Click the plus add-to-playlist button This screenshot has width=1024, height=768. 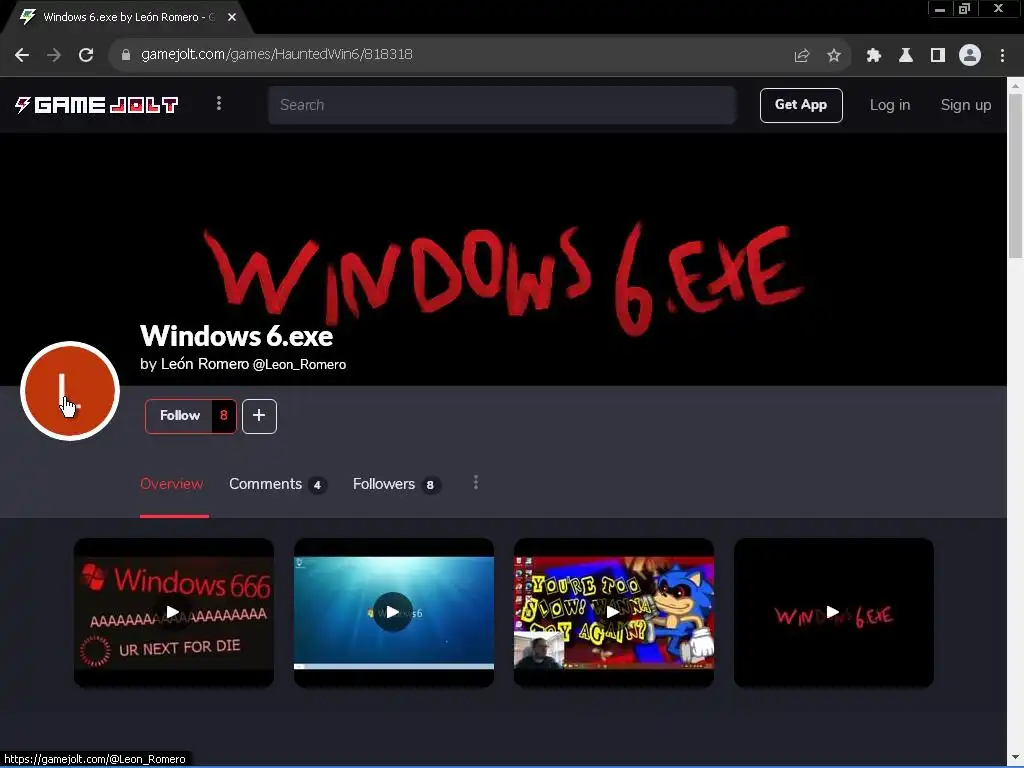[x=259, y=416]
